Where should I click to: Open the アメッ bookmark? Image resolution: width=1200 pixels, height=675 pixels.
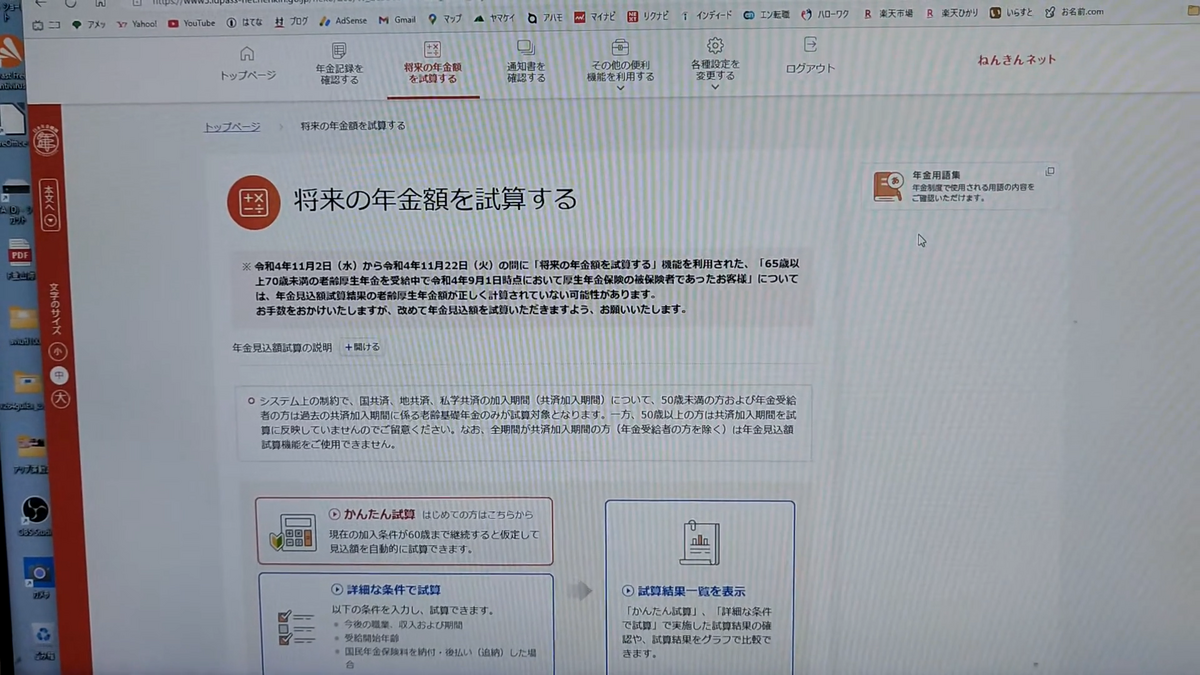89,24
